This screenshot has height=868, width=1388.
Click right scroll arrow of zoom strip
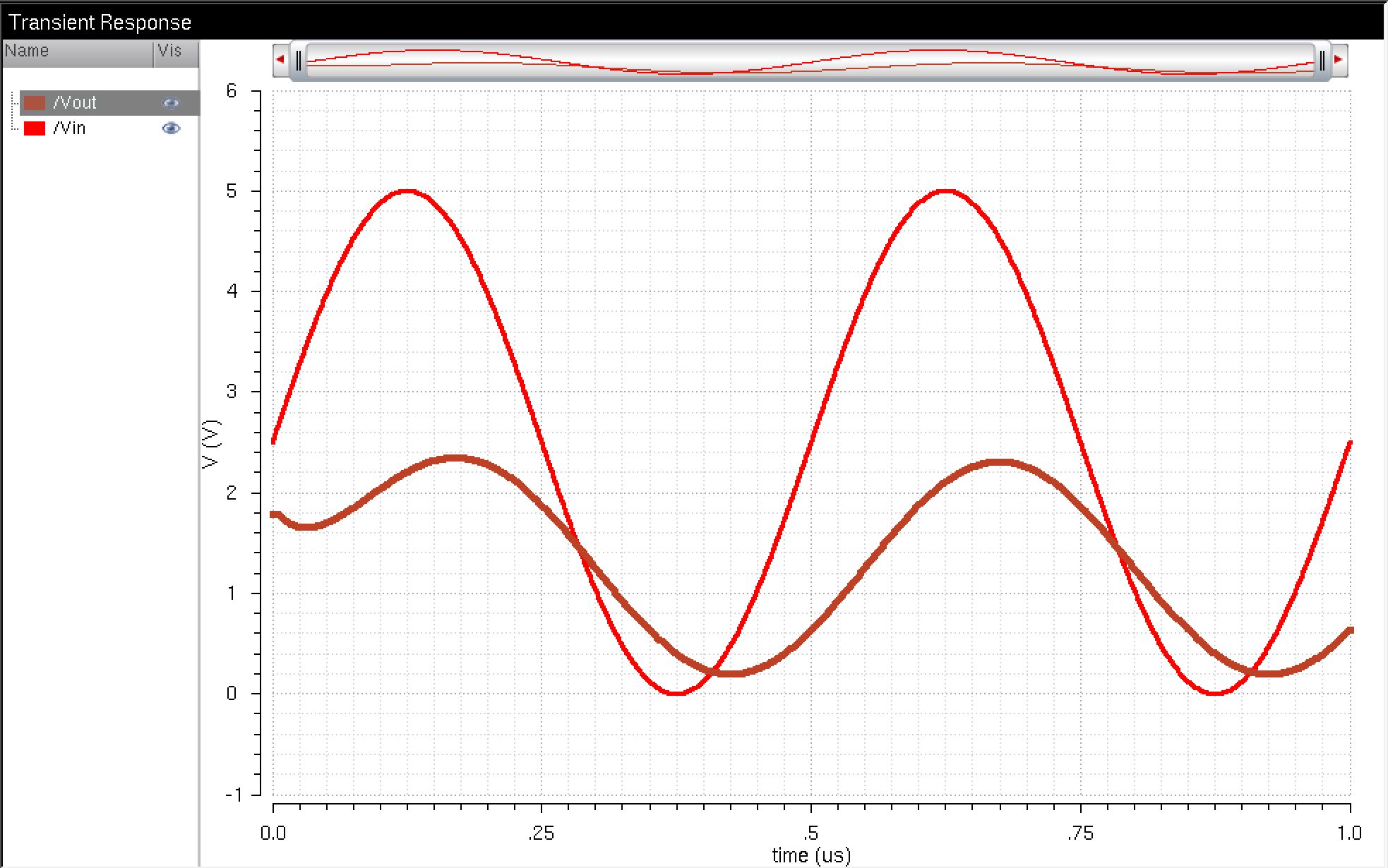click(1338, 60)
